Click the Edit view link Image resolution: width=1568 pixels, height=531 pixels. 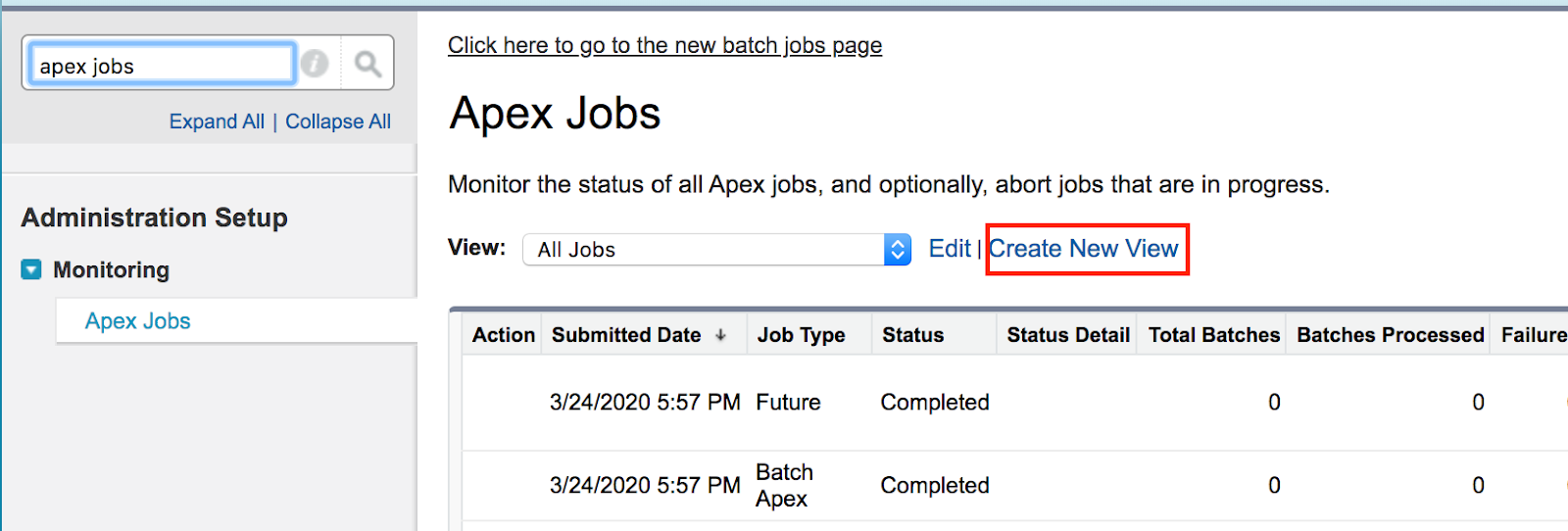click(x=949, y=249)
